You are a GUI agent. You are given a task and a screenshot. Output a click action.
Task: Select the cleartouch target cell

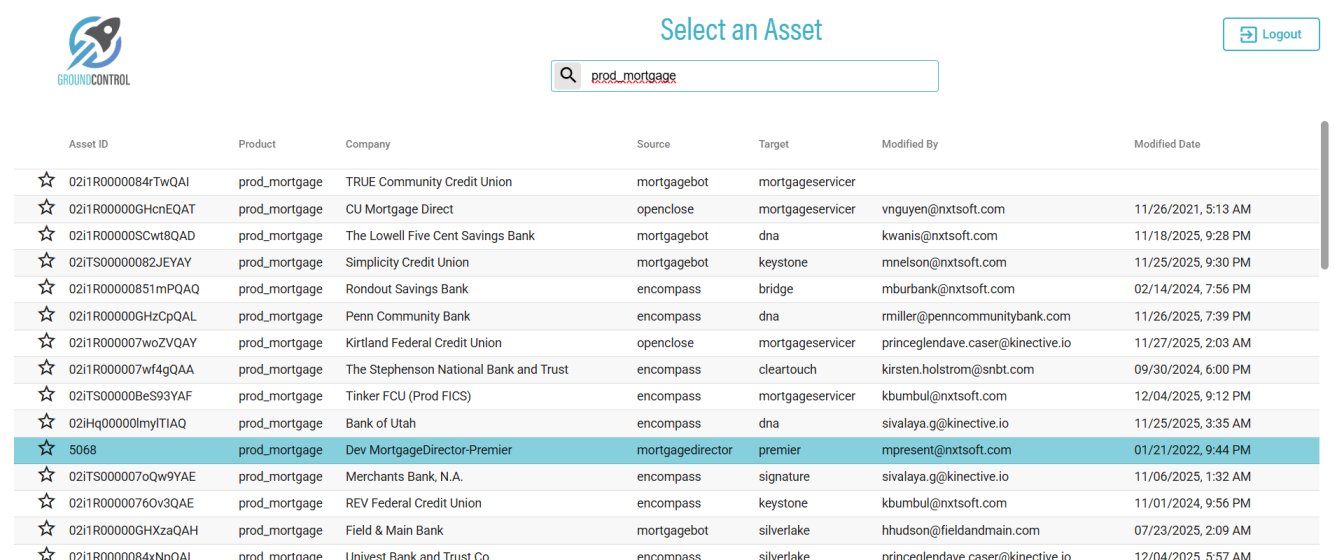(788, 370)
